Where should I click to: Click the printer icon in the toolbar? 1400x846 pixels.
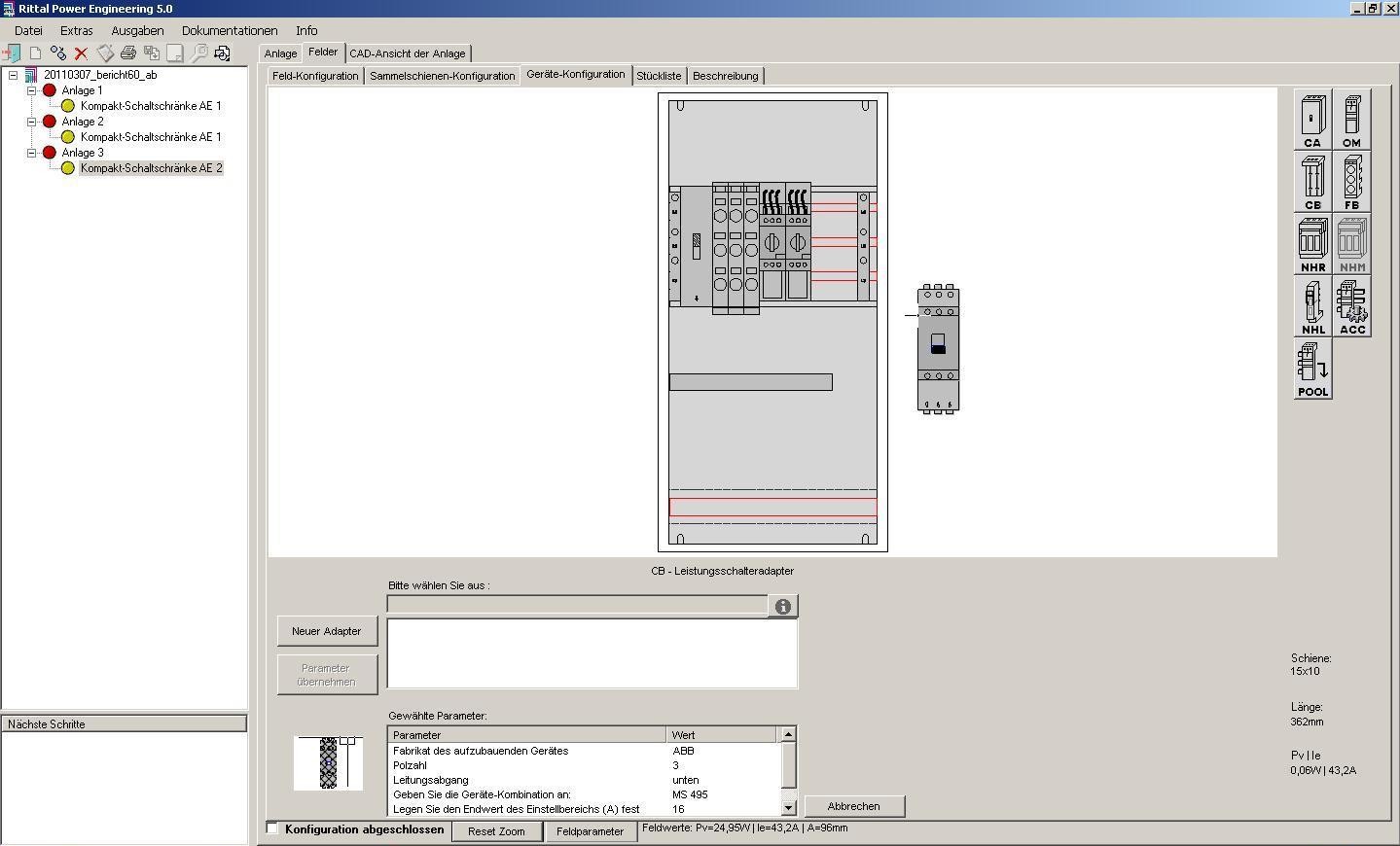[x=127, y=53]
